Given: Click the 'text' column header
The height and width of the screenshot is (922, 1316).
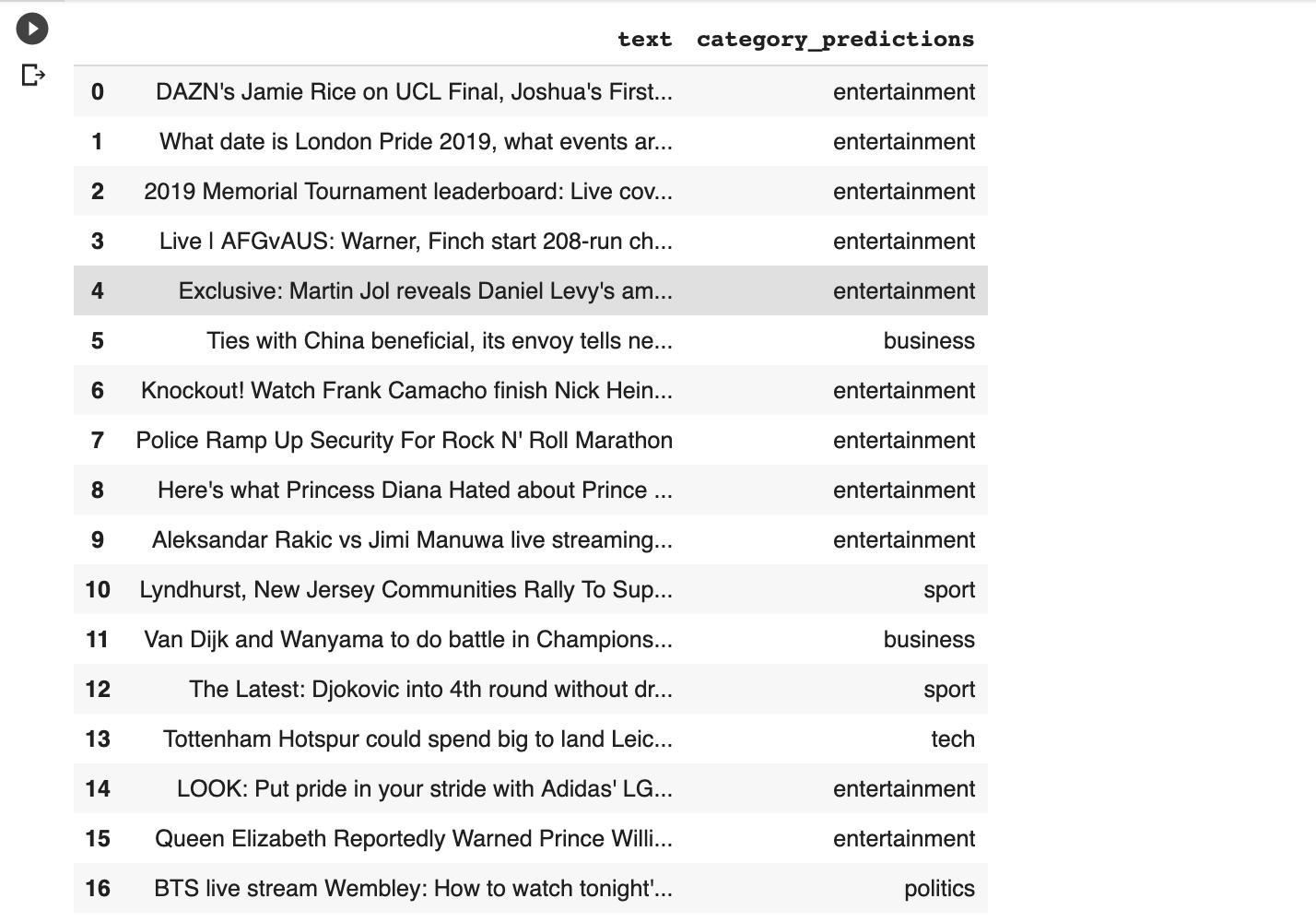Looking at the screenshot, I should (x=644, y=40).
